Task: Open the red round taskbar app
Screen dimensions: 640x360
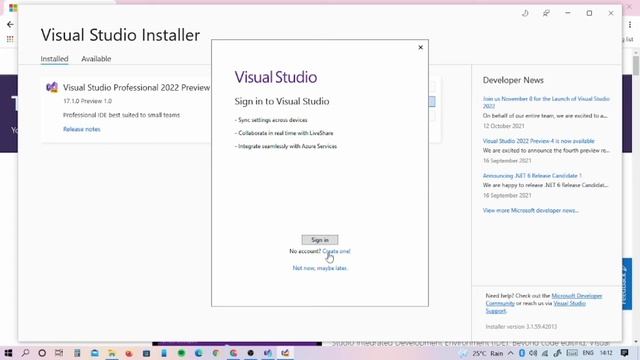Action: point(129,353)
